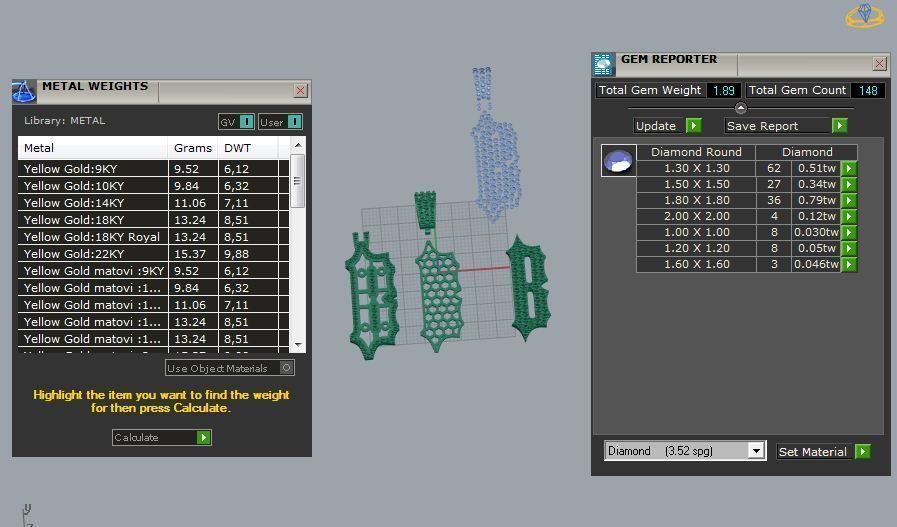
Task: Click the green arrow on the 1.00 X 1.00 row
Action: [849, 232]
